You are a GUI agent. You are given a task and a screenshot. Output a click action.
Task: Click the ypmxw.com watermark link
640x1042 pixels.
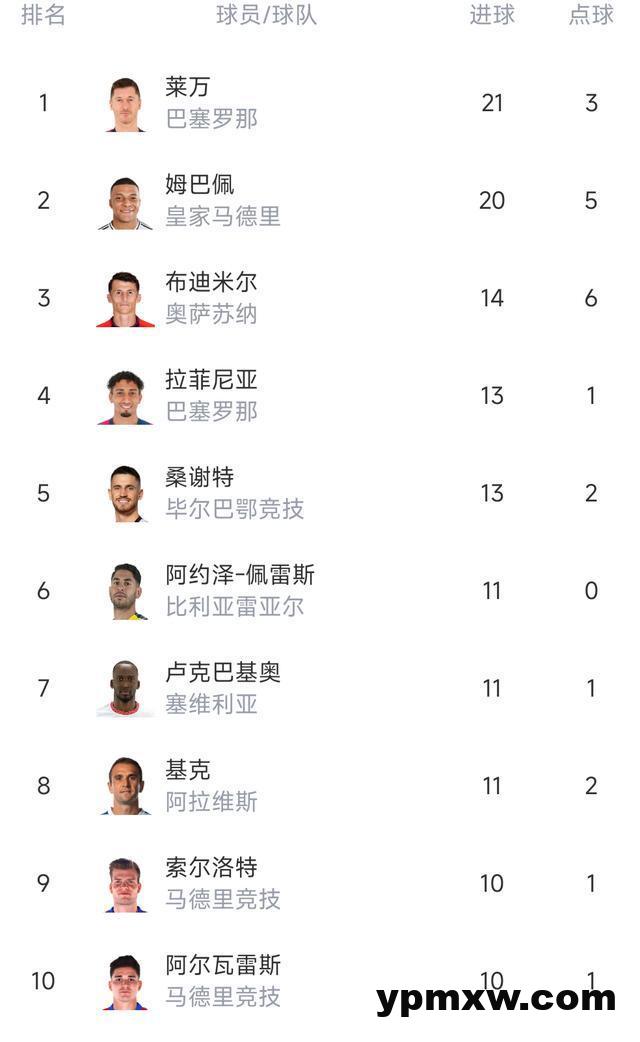tap(496, 998)
